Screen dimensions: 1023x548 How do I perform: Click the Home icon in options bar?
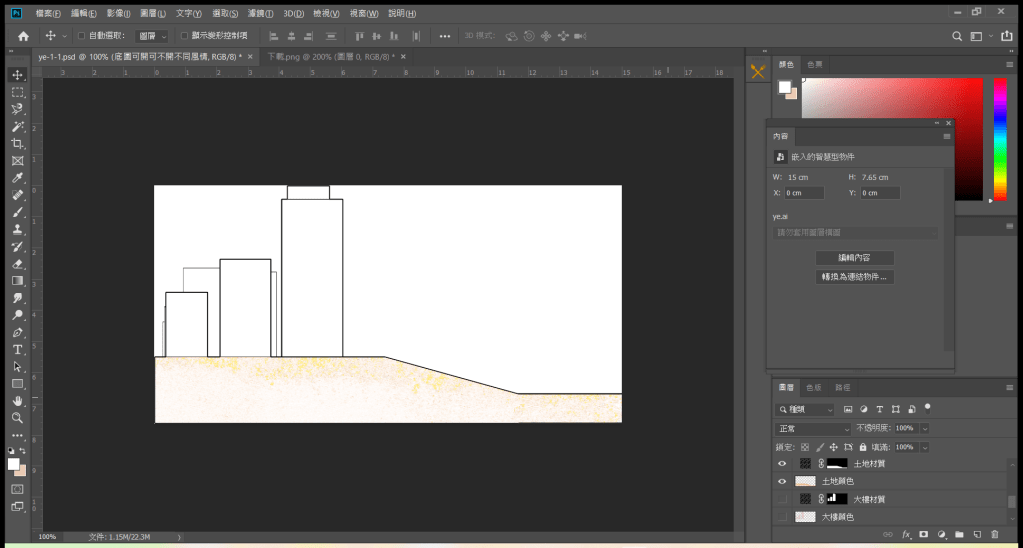tap(23, 36)
